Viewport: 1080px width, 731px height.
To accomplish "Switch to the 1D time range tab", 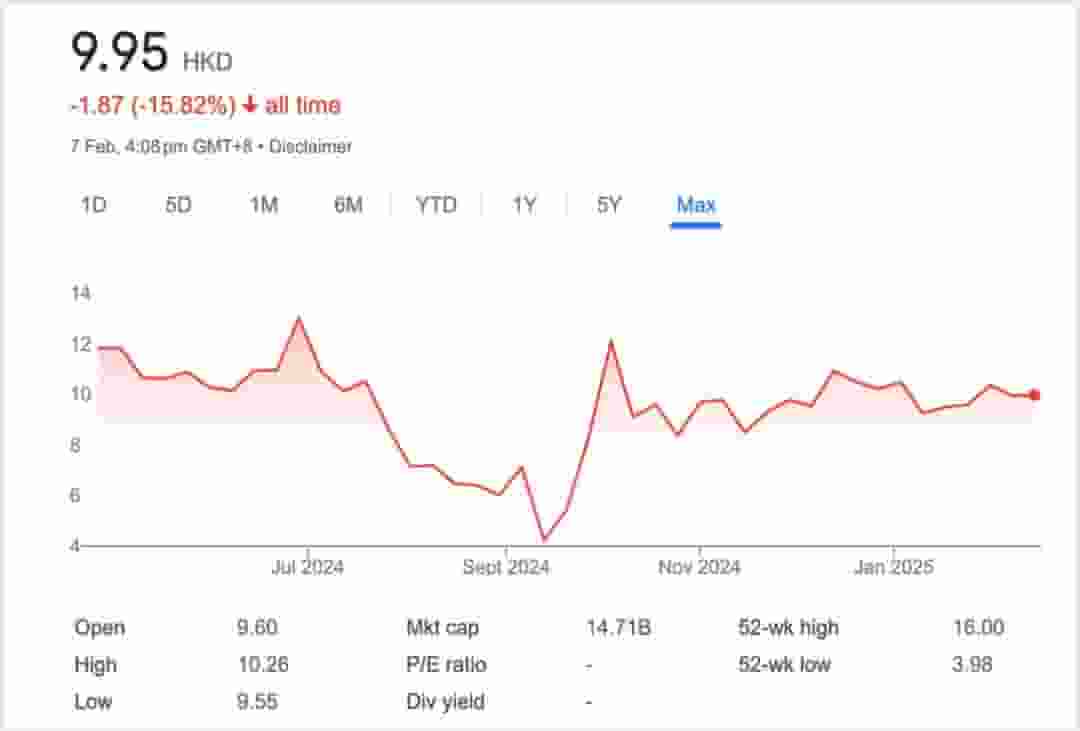I will click(93, 205).
